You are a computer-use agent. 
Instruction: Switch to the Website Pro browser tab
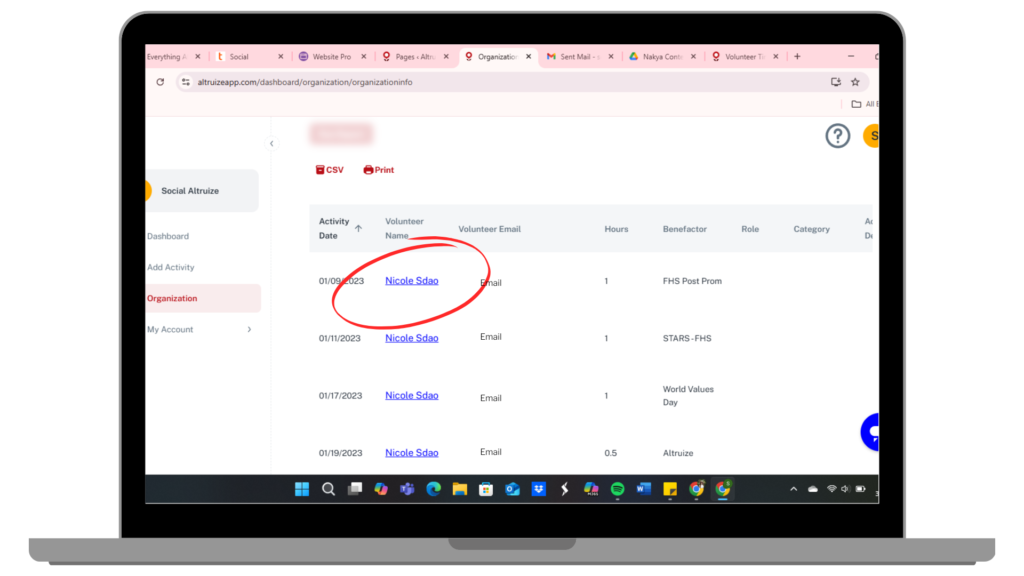(332, 57)
